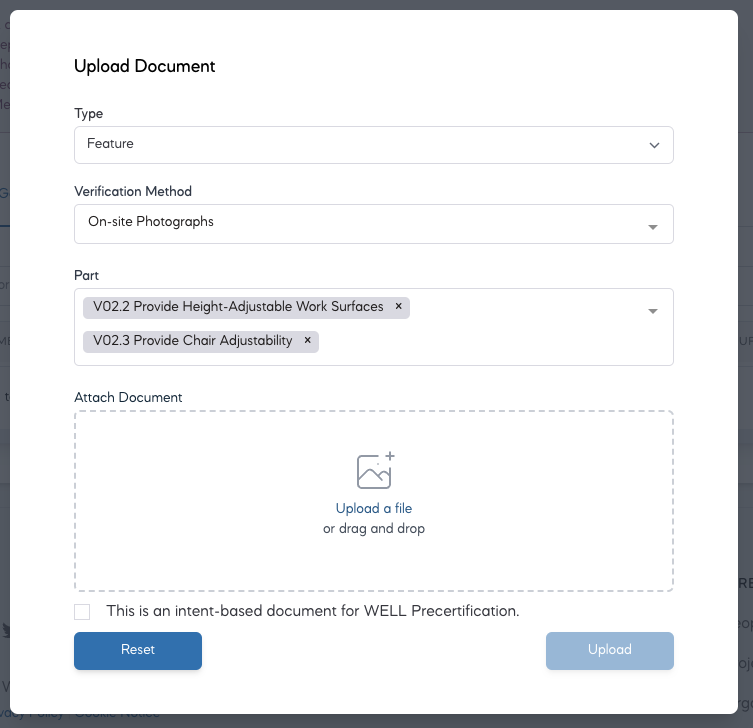Click the Verification Method caret arrow
753x728 pixels.
tap(653, 227)
